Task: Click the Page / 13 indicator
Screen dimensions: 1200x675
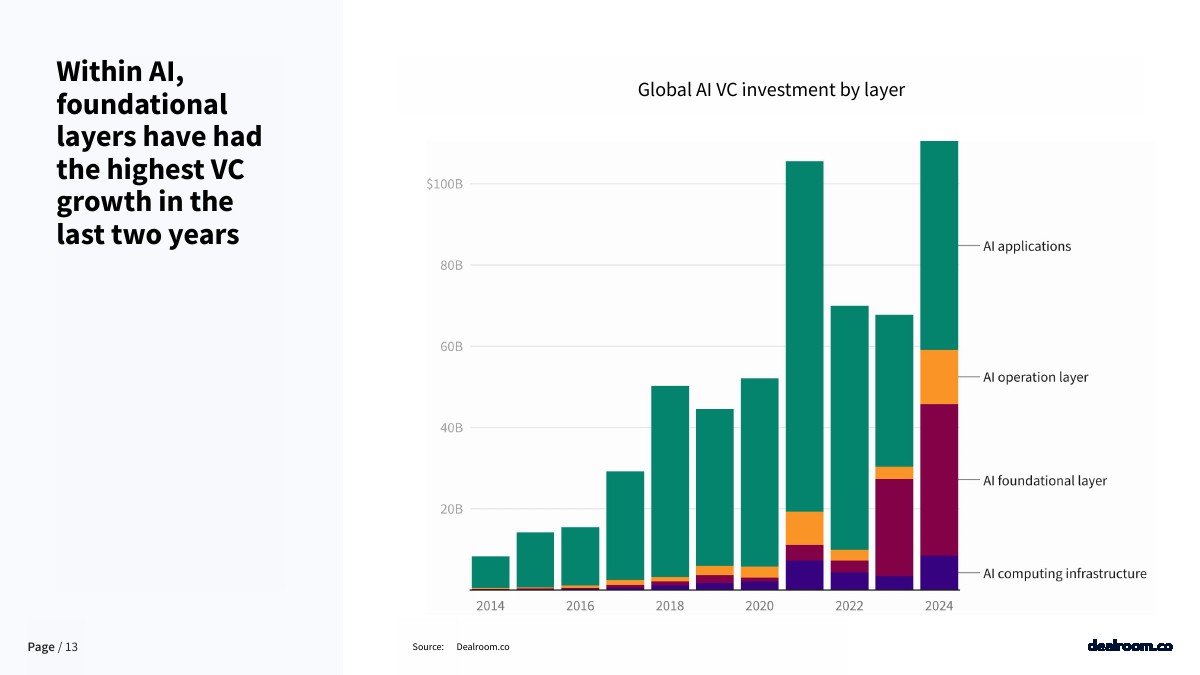Action: coord(53,647)
